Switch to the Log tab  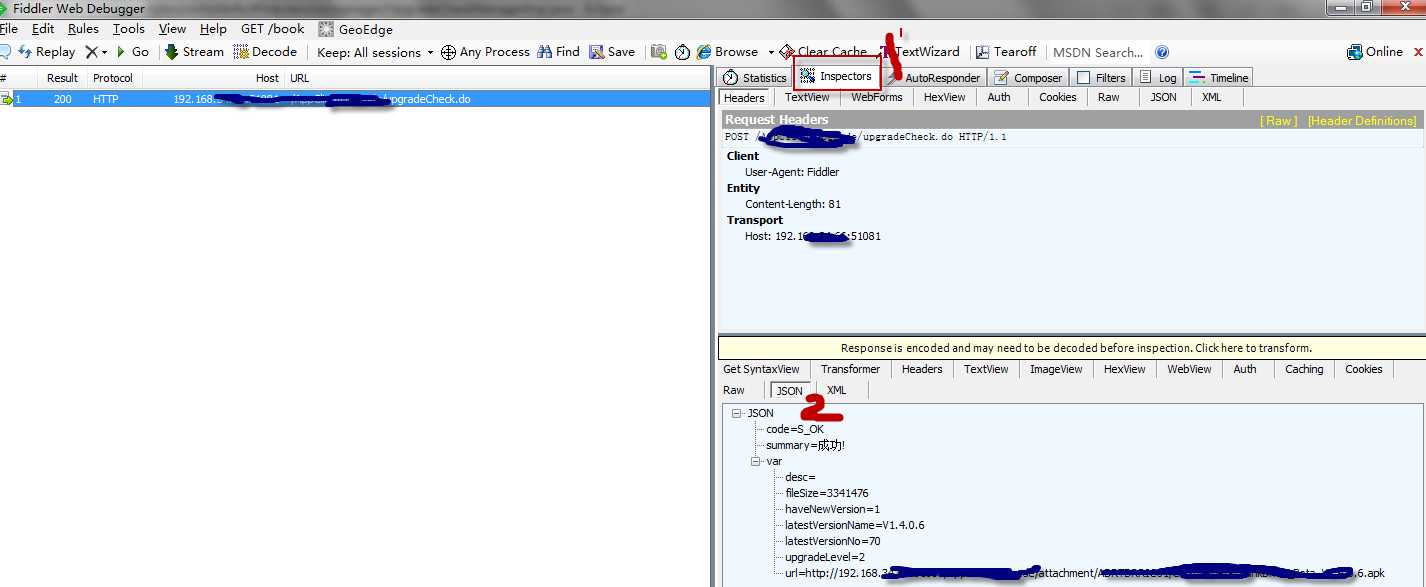(1158, 77)
